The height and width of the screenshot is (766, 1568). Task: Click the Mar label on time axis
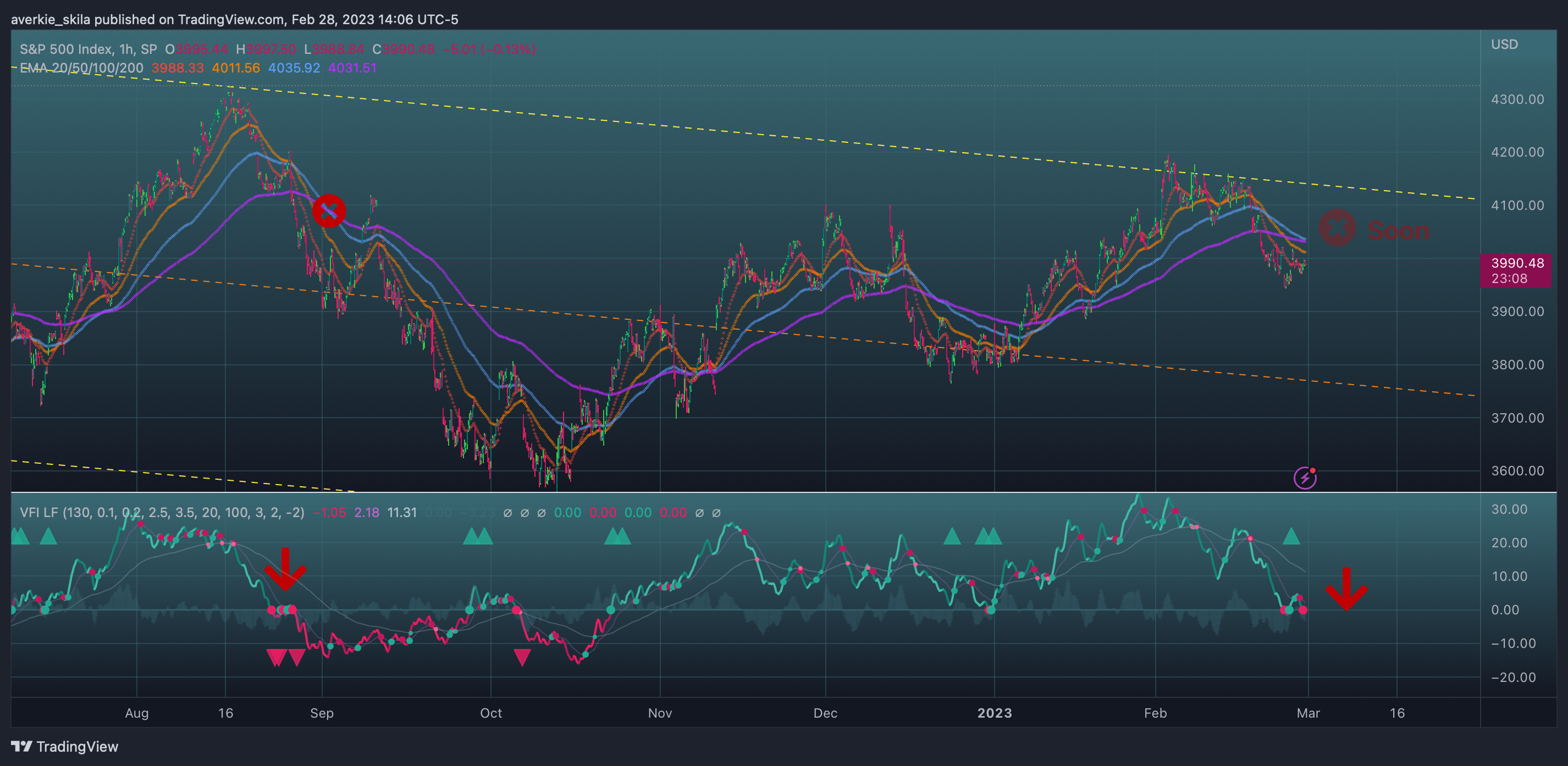coord(1308,713)
